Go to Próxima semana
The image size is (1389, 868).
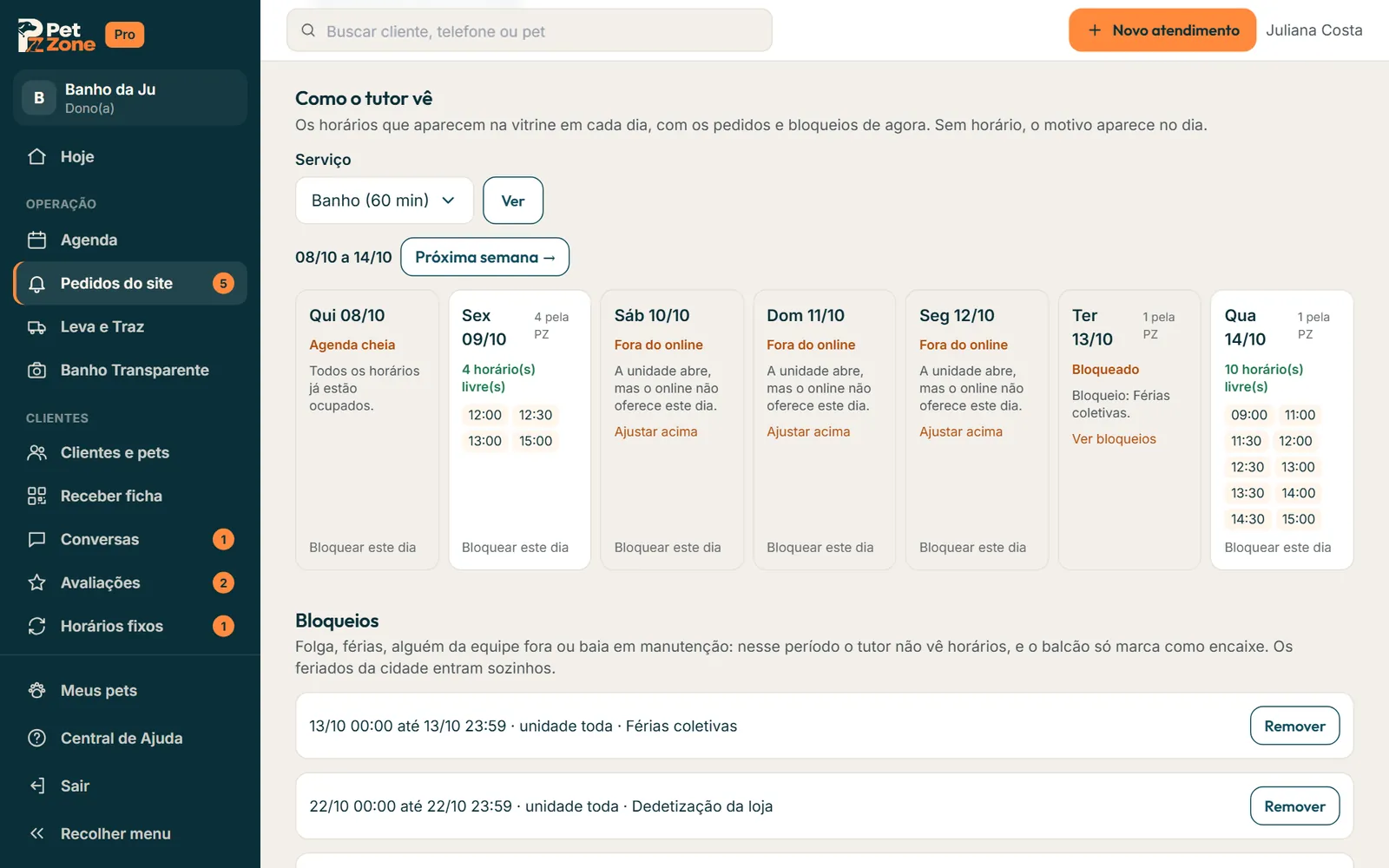point(485,257)
